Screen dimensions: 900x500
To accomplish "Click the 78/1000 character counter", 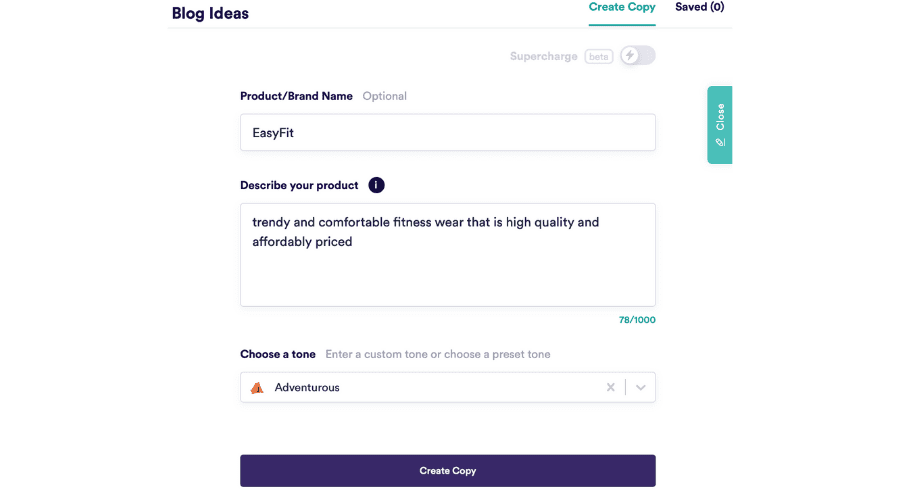I will pos(637,320).
